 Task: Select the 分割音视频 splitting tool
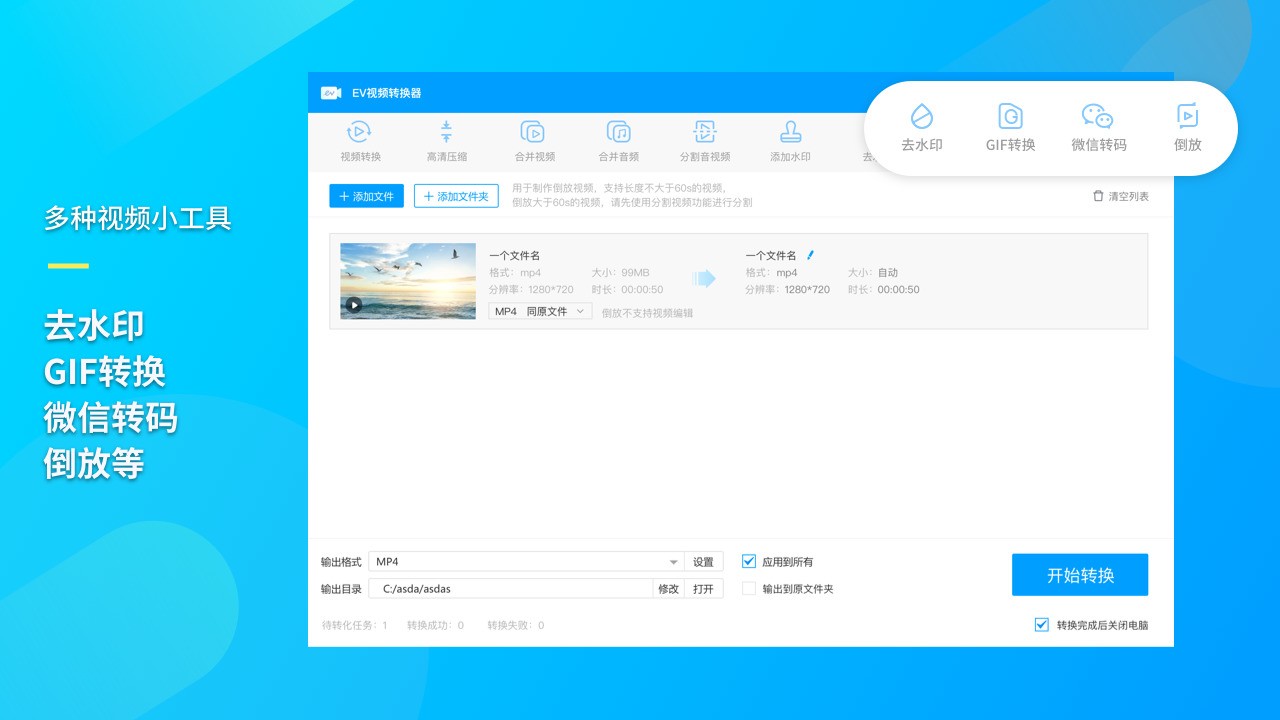coord(704,140)
